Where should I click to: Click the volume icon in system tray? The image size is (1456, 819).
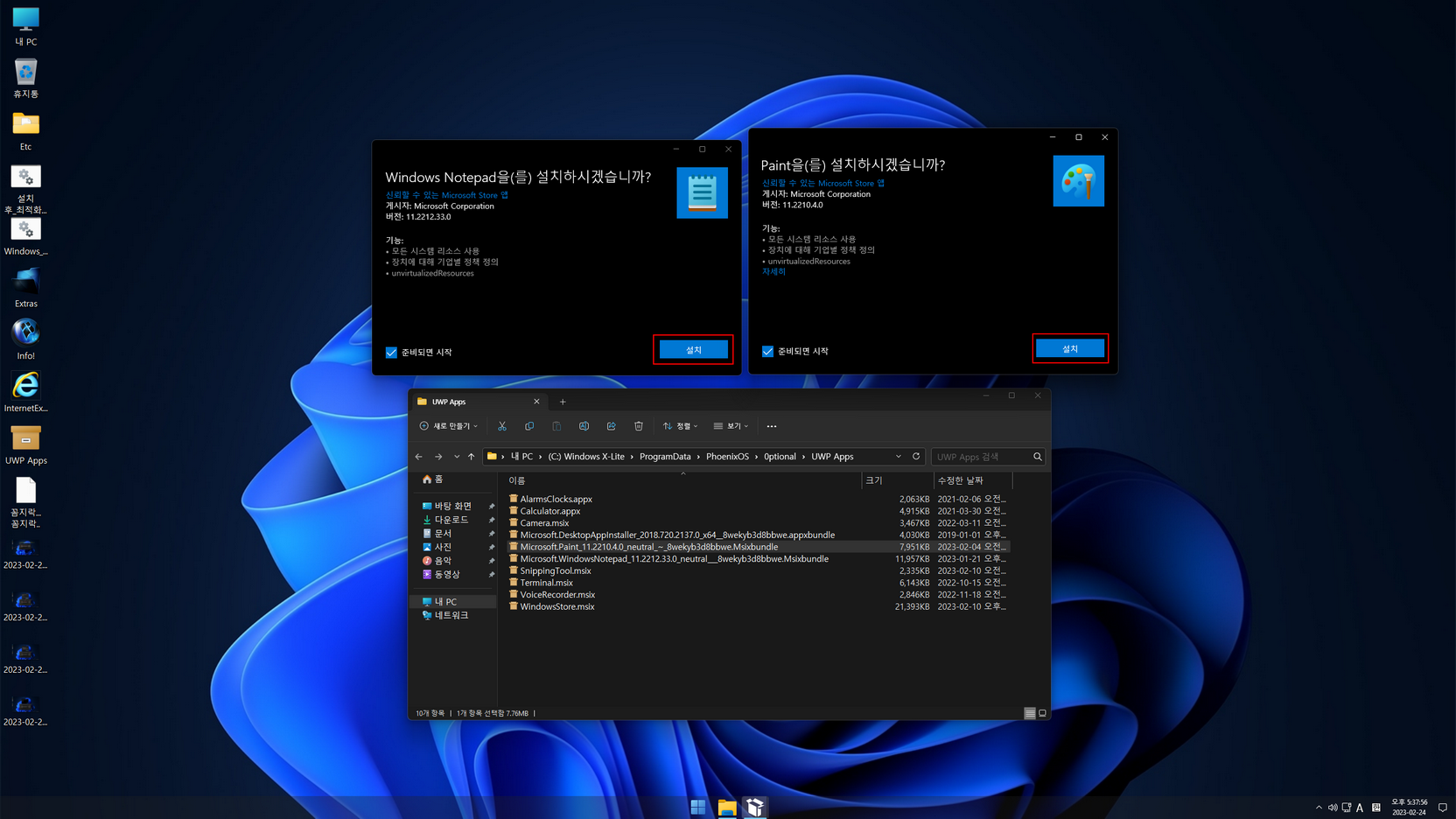click(x=1333, y=808)
